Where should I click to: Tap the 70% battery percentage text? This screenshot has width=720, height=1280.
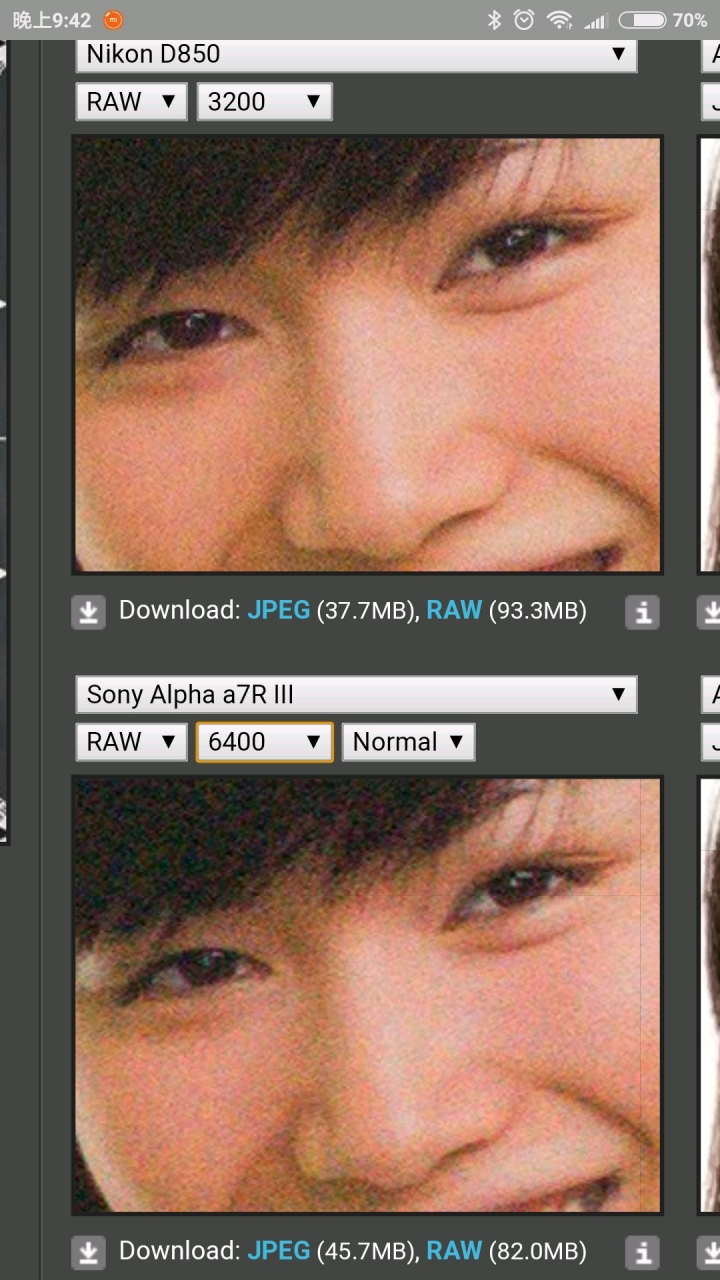point(690,20)
